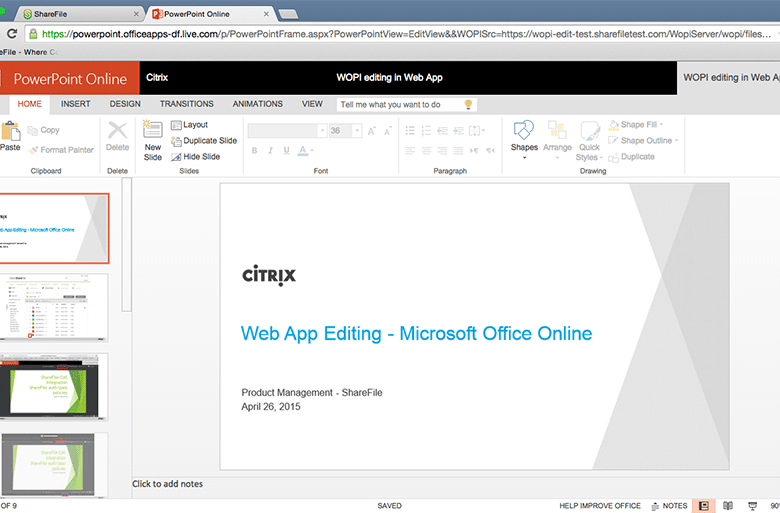Open Shape Fill options
The height and width of the screenshot is (513, 780).
coord(636,125)
